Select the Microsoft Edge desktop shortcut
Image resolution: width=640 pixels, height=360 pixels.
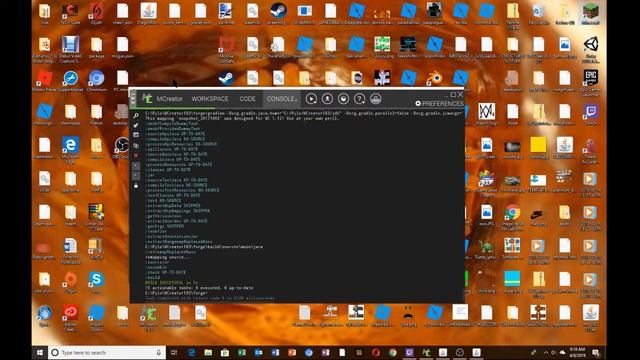70,151
